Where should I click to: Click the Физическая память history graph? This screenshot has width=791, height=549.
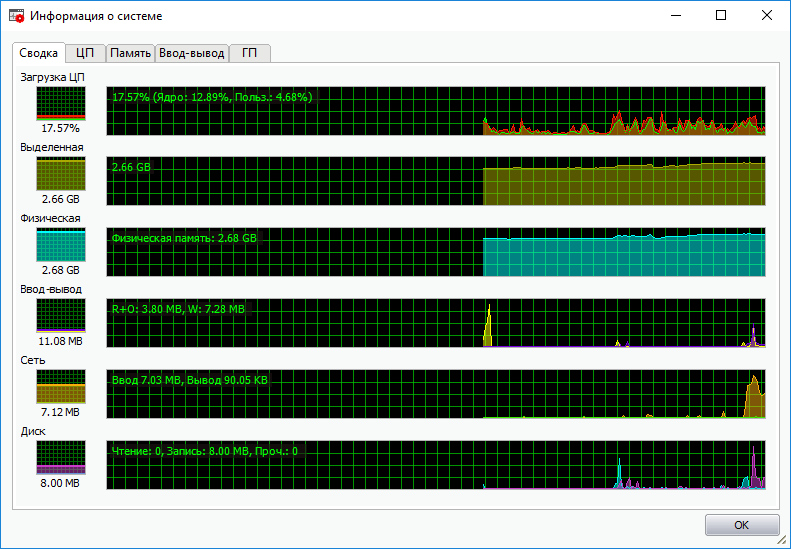click(x=436, y=252)
